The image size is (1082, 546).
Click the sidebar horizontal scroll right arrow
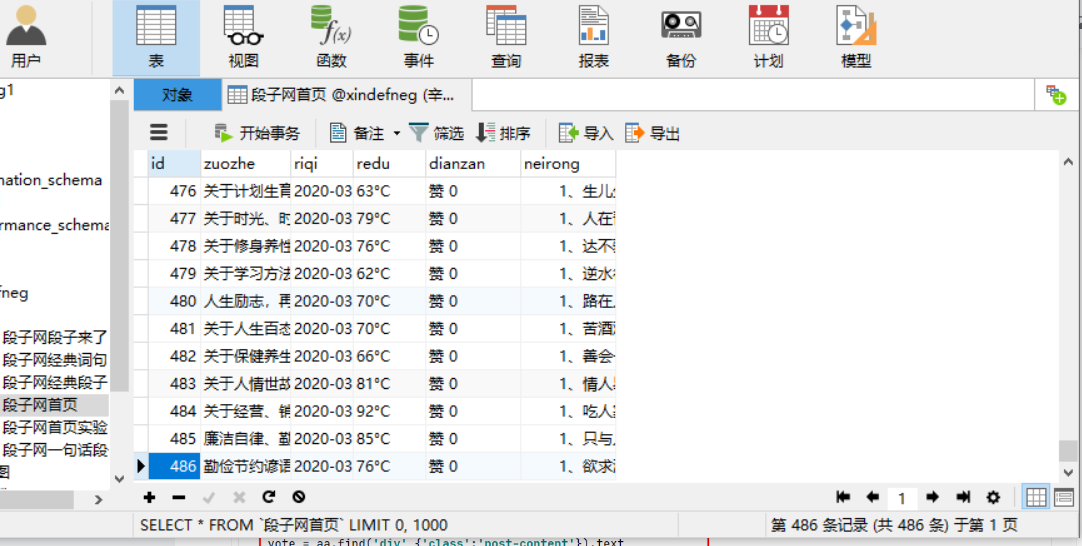tap(99, 499)
